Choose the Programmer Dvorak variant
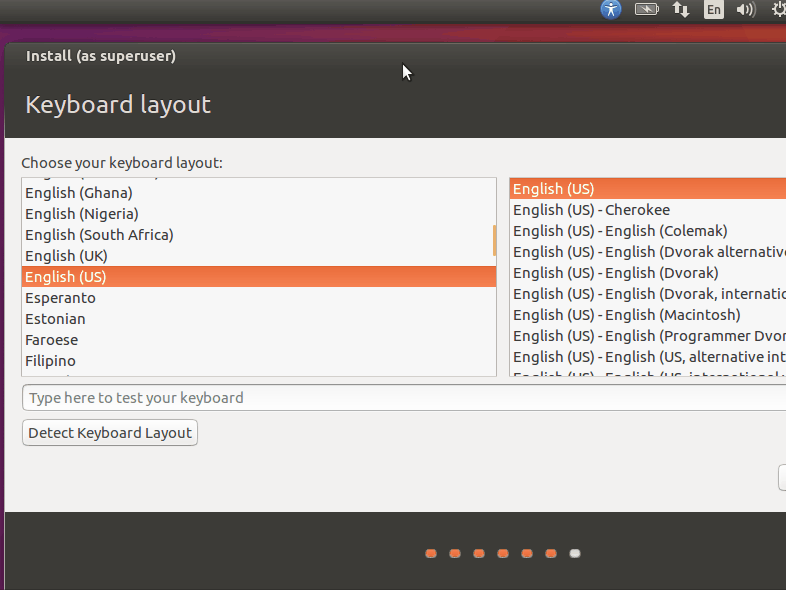This screenshot has width=786, height=590. (x=648, y=336)
